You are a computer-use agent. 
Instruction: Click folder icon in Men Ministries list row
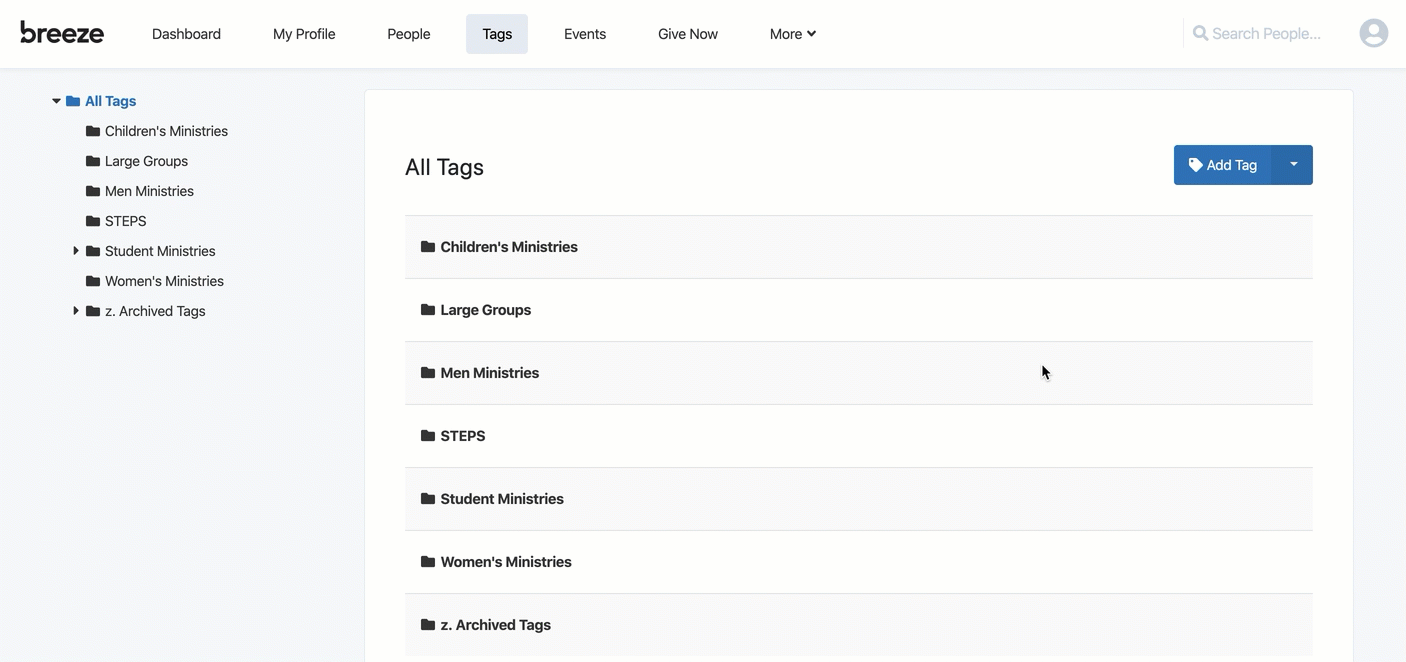[x=428, y=373]
